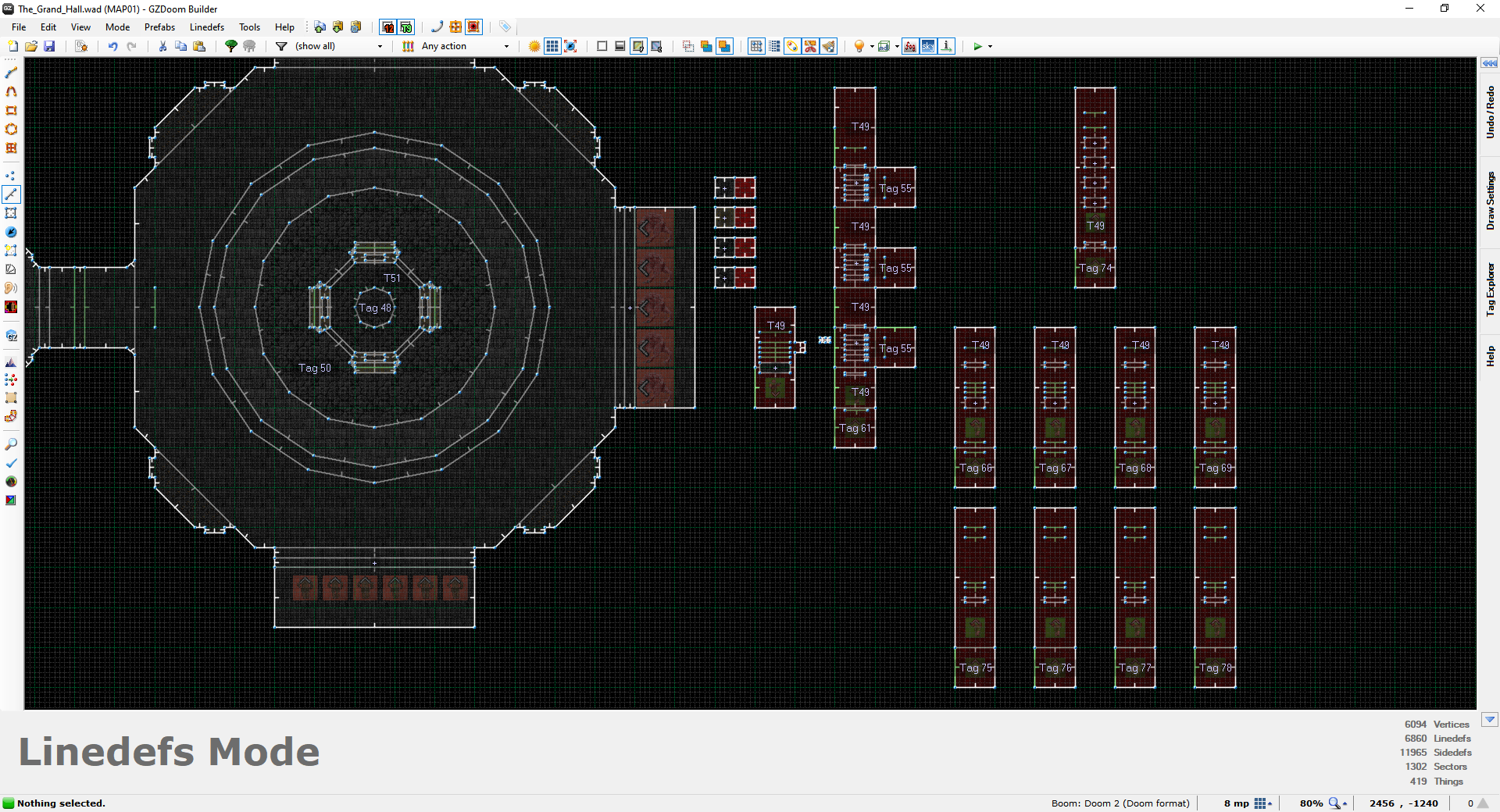Viewport: 1500px width, 812px height.
Task: Open the Tag Explorer side tab
Action: [x=1490, y=289]
